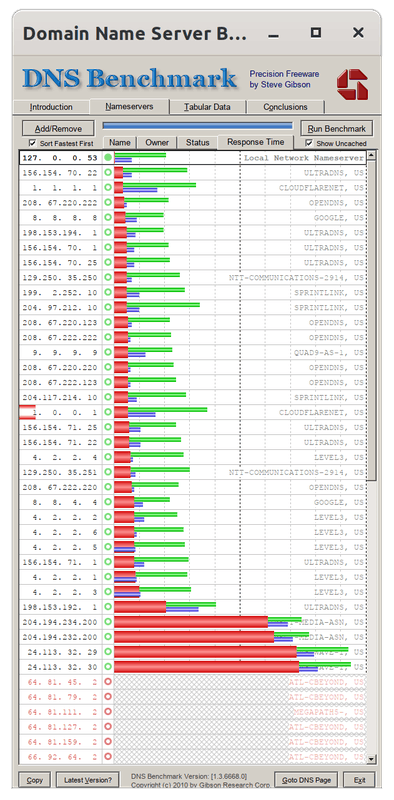This screenshot has width=394, height=800.
Task: Click the status circle for 9.9.9.9
Action: tap(108, 353)
